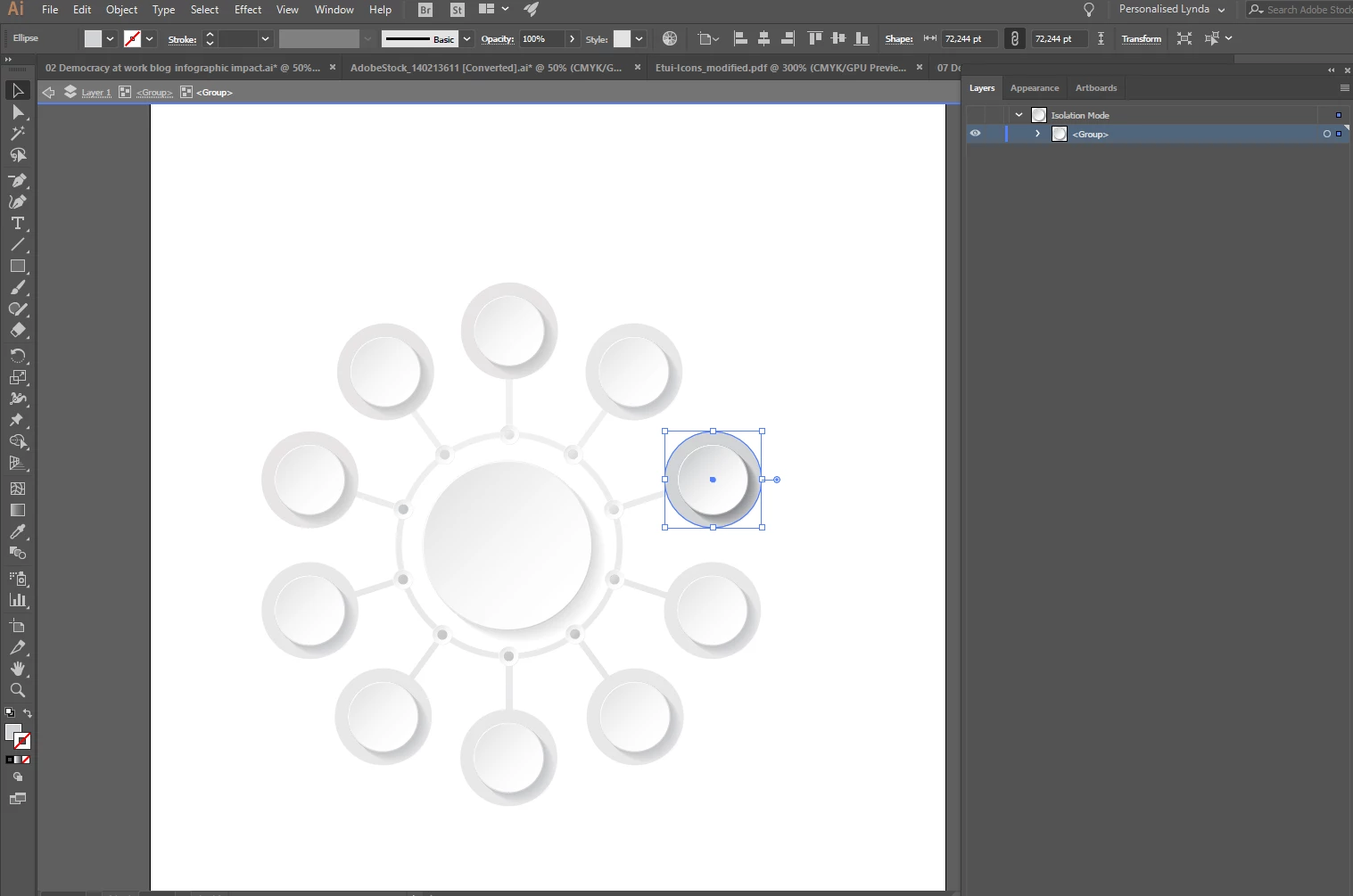Open Adobe Stock via St icon
1353x896 pixels.
tap(457, 10)
